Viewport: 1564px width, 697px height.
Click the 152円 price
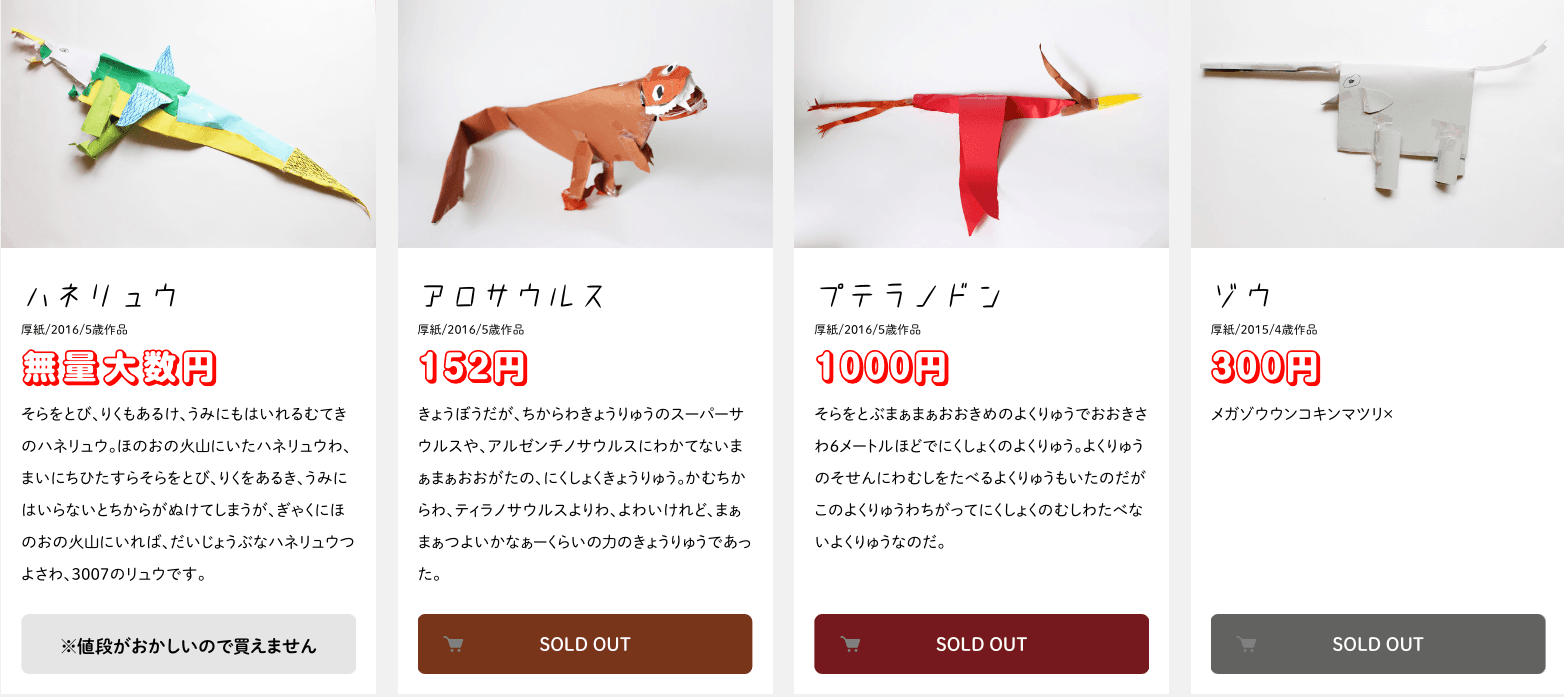[473, 368]
